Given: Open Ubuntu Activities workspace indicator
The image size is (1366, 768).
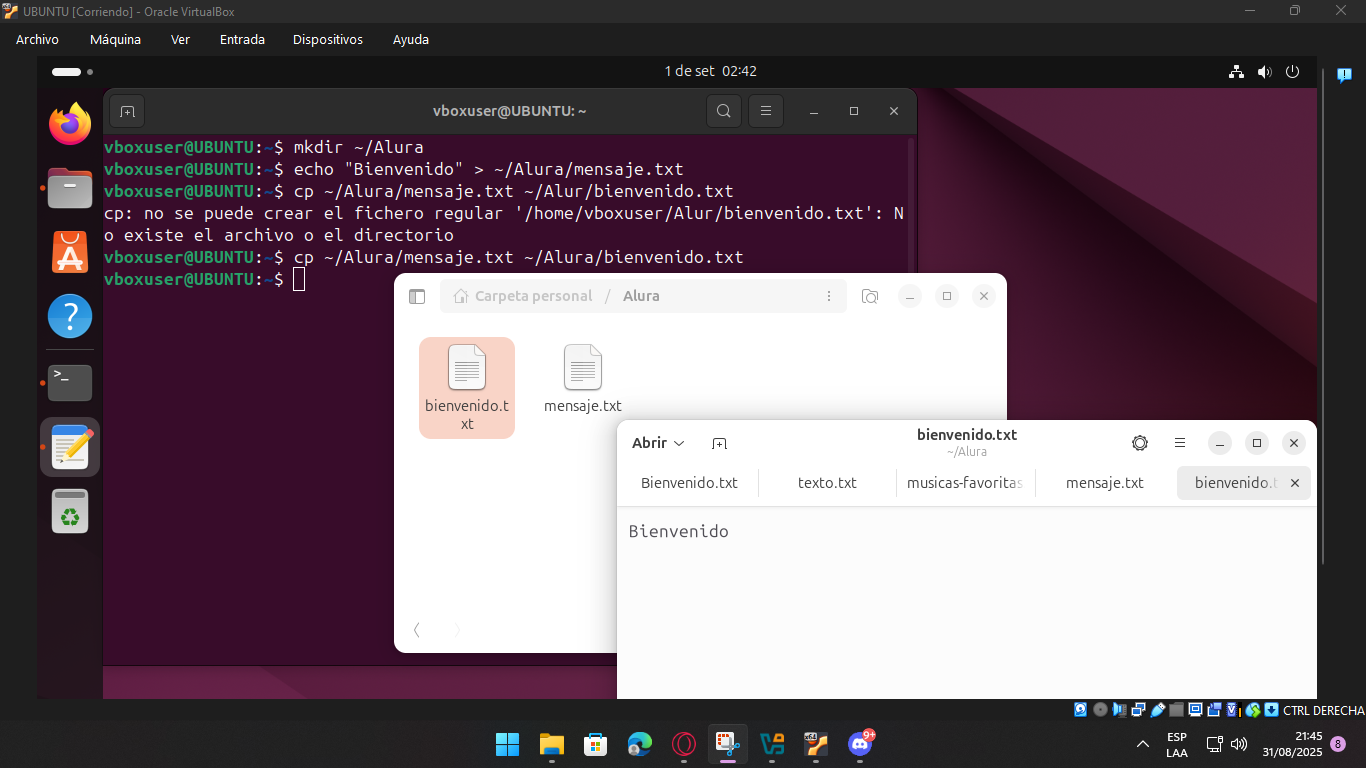Looking at the screenshot, I should click(72, 72).
